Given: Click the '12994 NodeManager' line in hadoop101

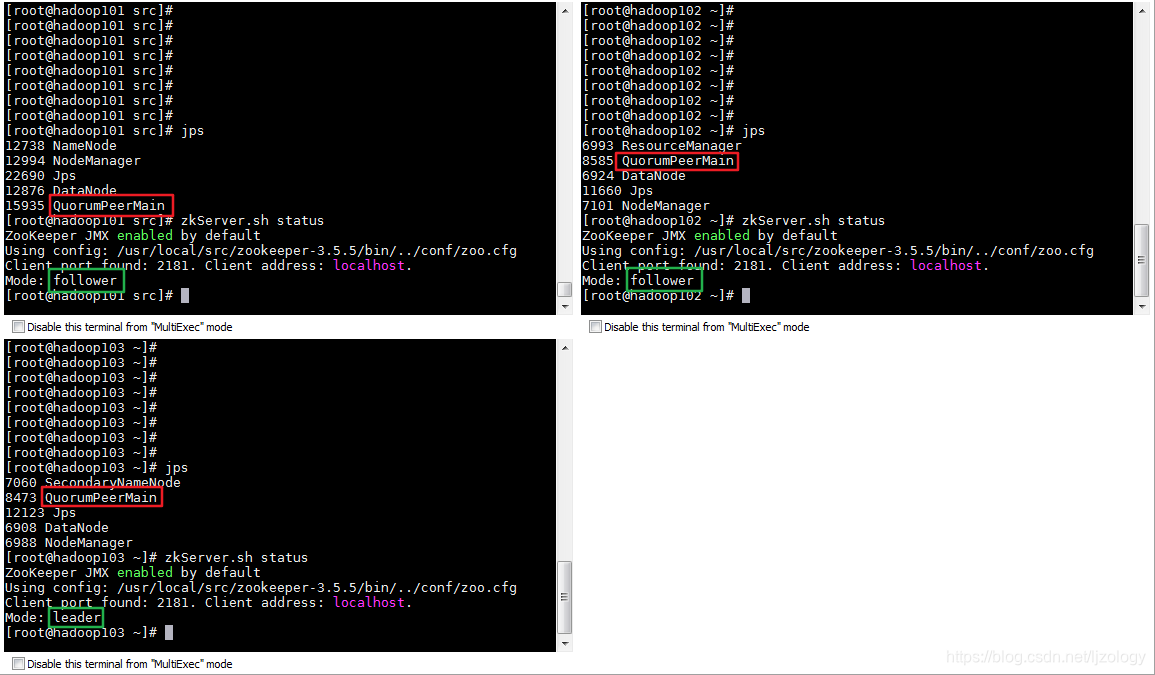Looking at the screenshot, I should point(72,160).
